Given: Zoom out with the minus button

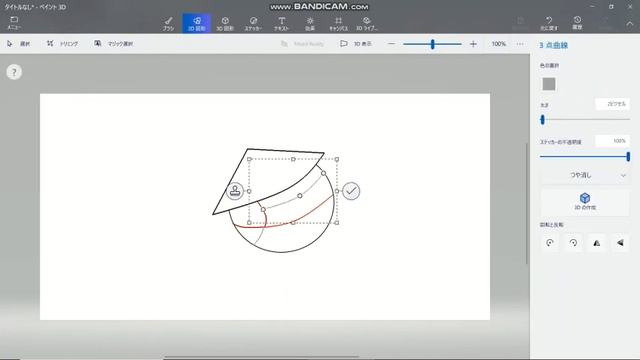Looking at the screenshot, I should coord(391,44).
